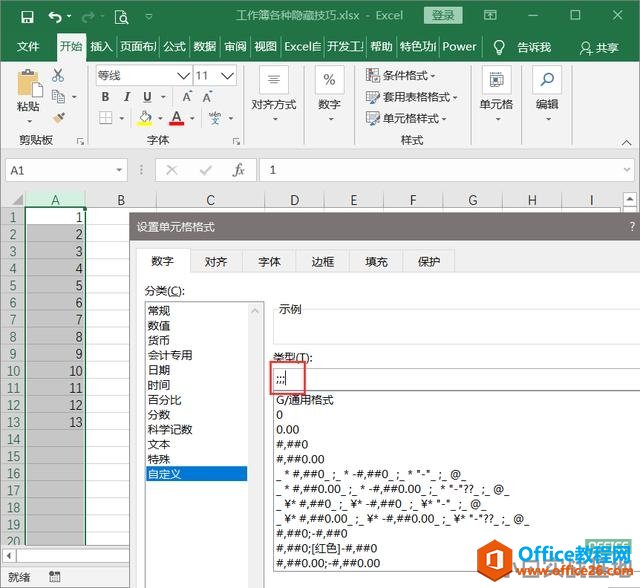This screenshot has width=640, height=588.
Task: Click the Type (类型) input field
Action: point(456,379)
